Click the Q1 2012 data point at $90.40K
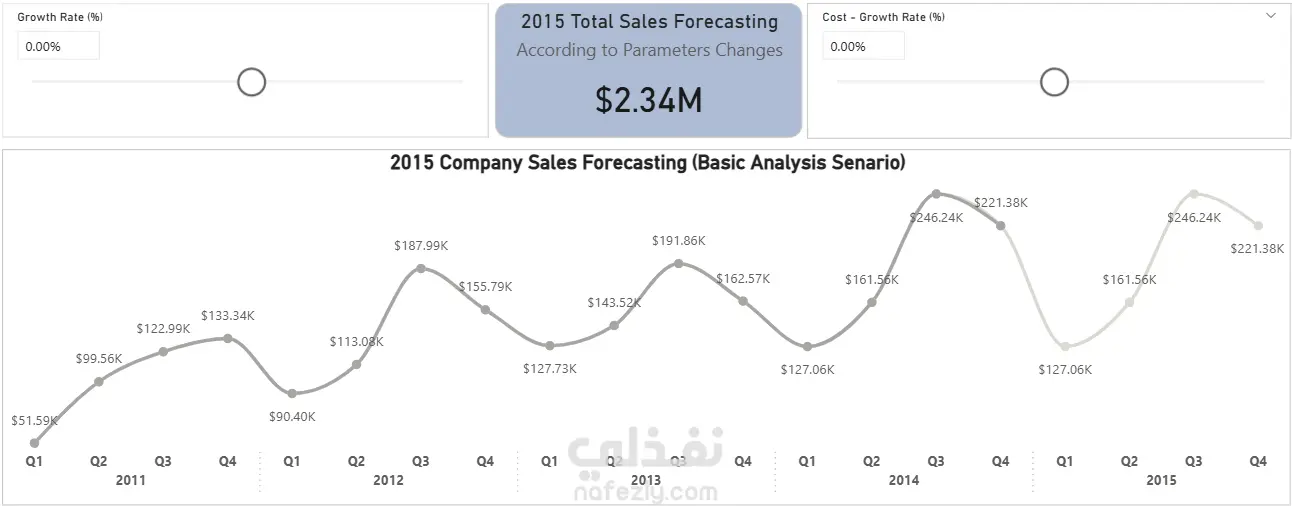 pyautogui.click(x=292, y=393)
